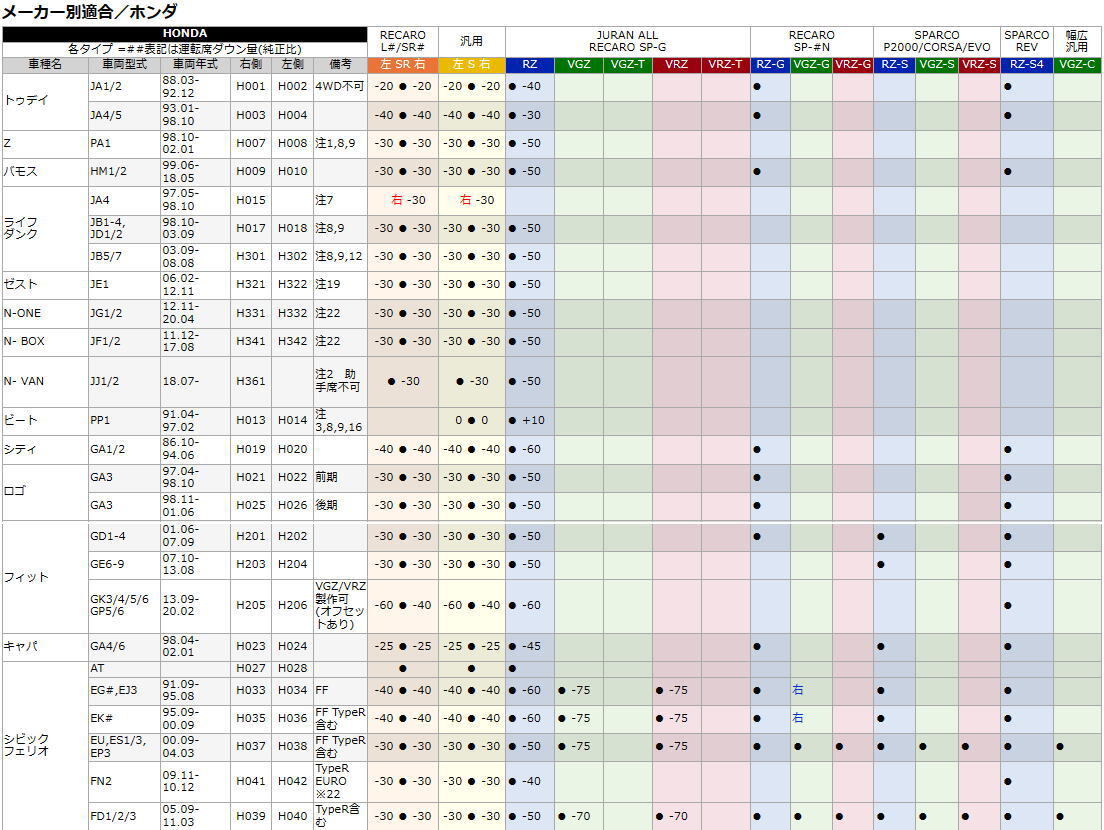This screenshot has height=830, width=1104.
Task: Click the HONDA header cell
Action: click(x=185, y=33)
